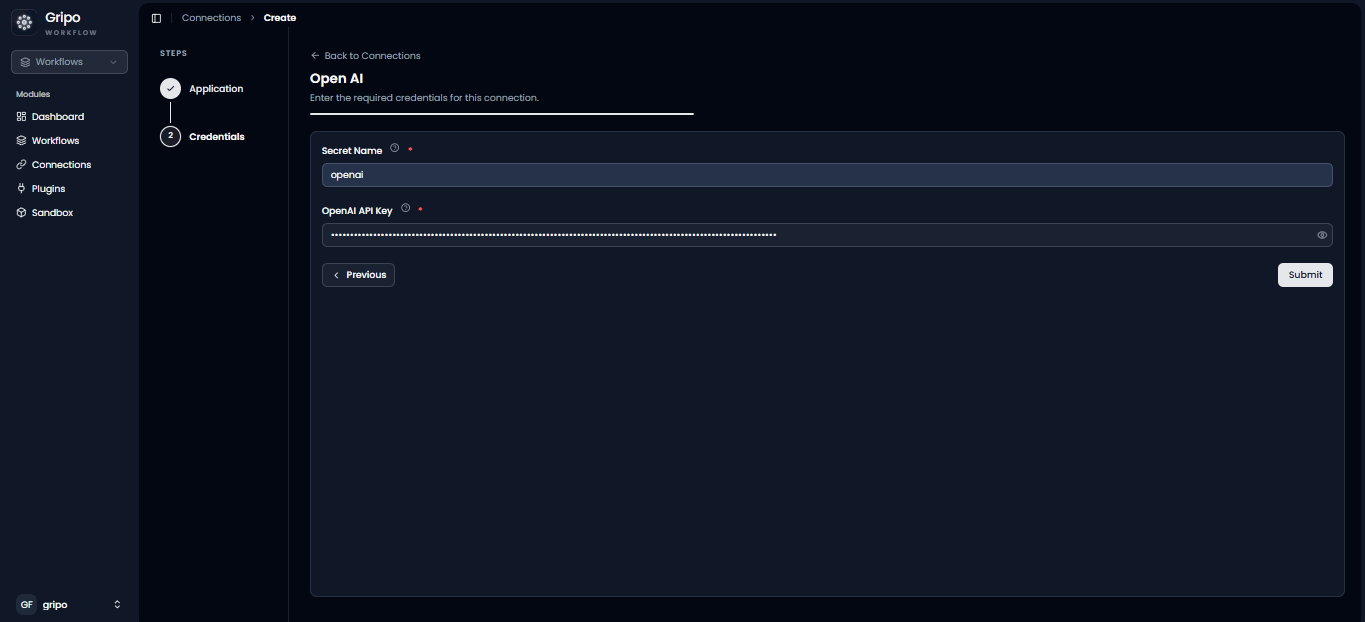Image resolution: width=1365 pixels, height=622 pixels.
Task: Click the Dashboard grid icon
Action: coord(21,117)
